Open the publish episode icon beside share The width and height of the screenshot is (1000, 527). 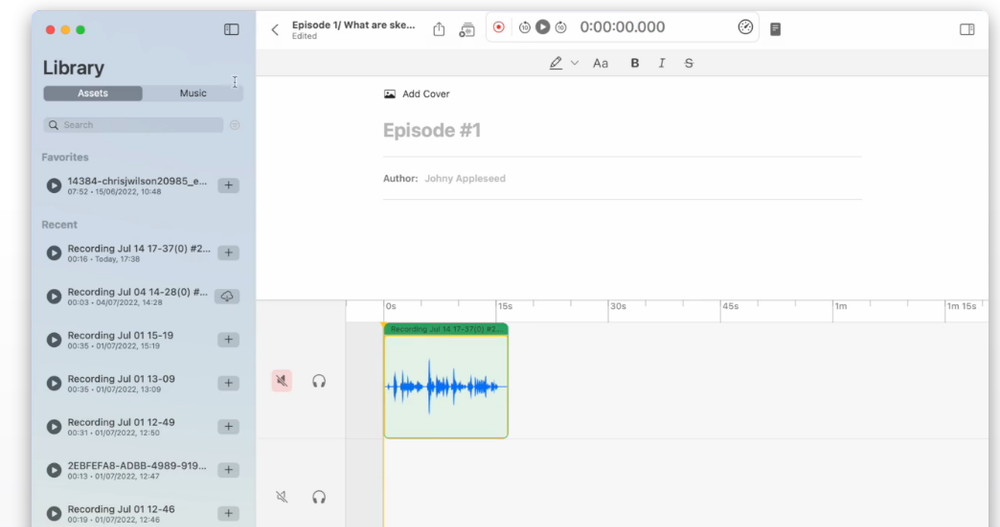point(467,29)
